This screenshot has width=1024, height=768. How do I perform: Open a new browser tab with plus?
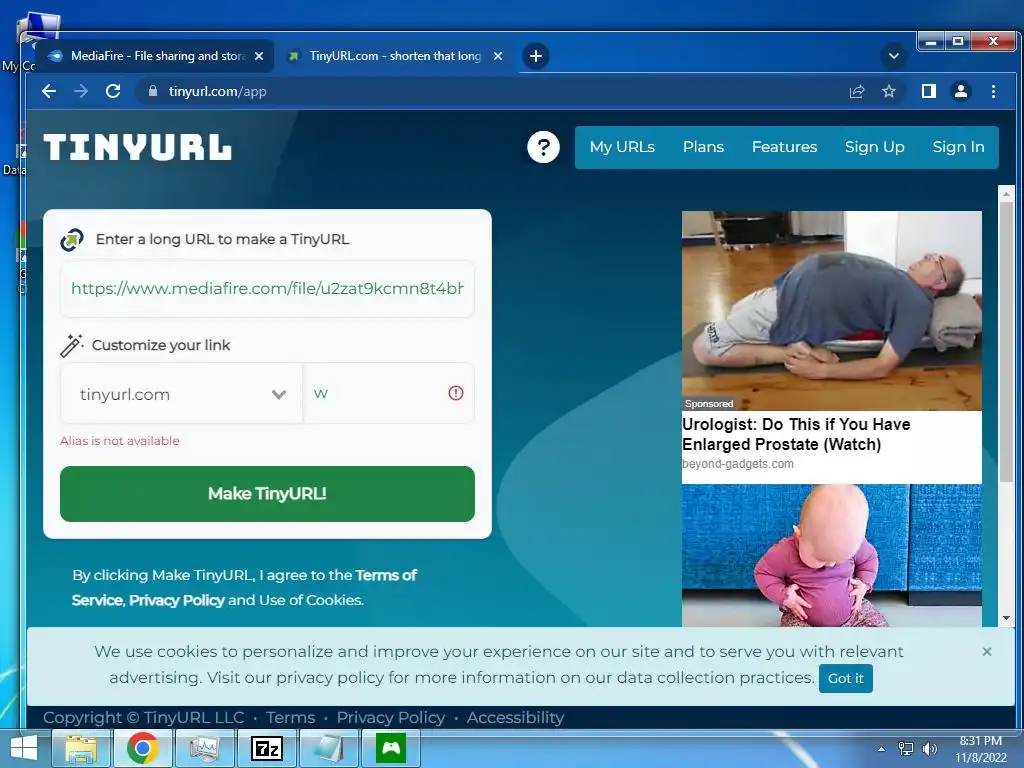(x=536, y=56)
